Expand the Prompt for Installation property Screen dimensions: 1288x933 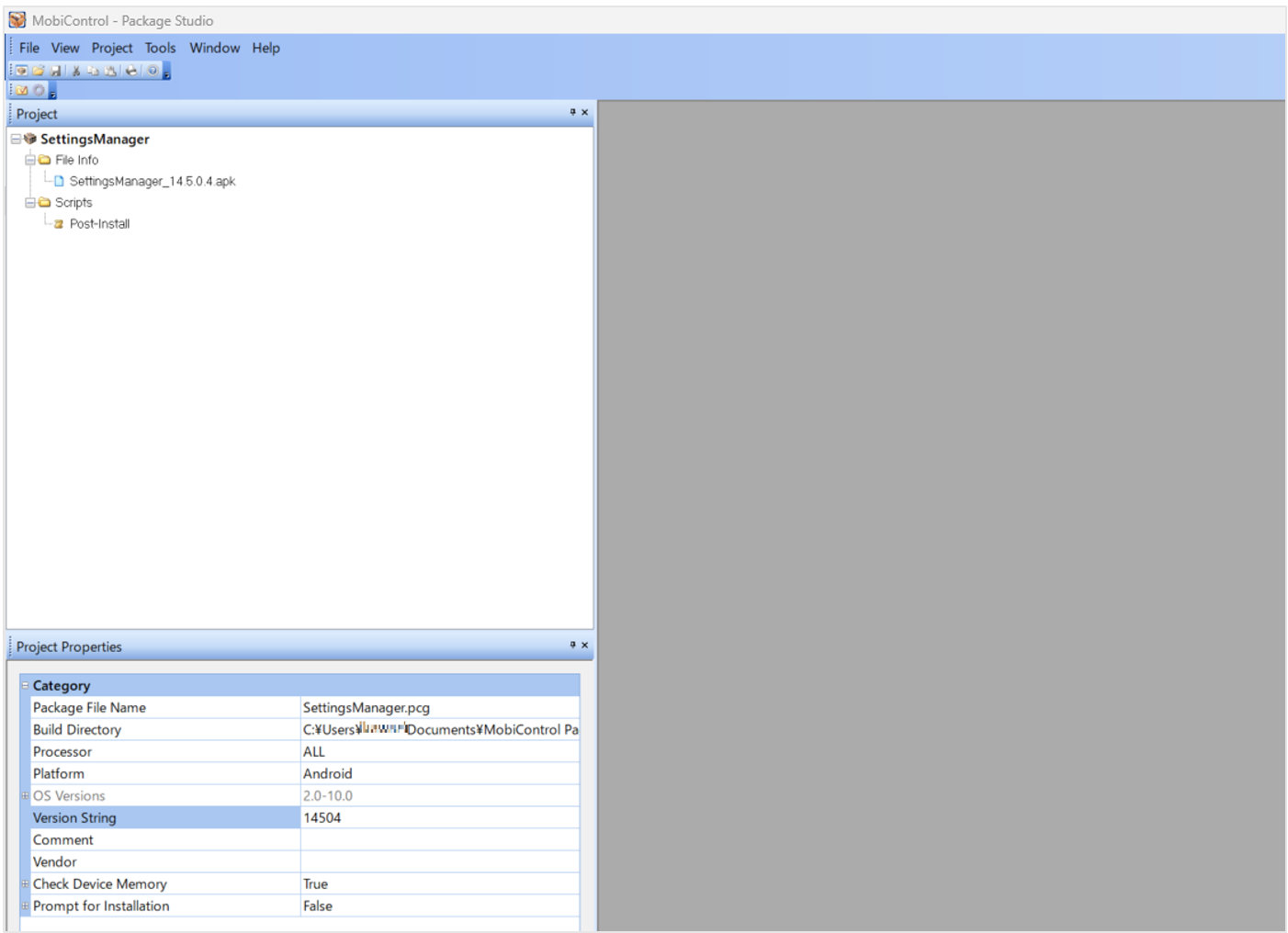point(25,905)
